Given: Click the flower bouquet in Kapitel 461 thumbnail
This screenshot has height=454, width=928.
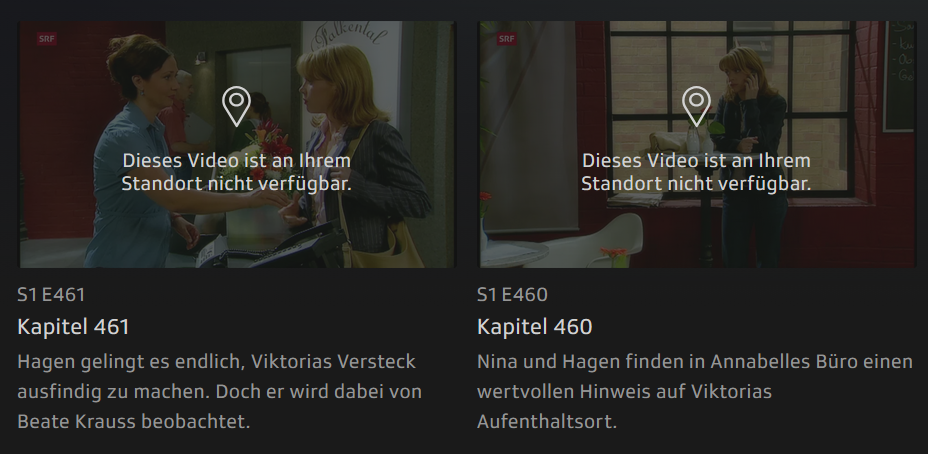Looking at the screenshot, I should (x=270, y=148).
